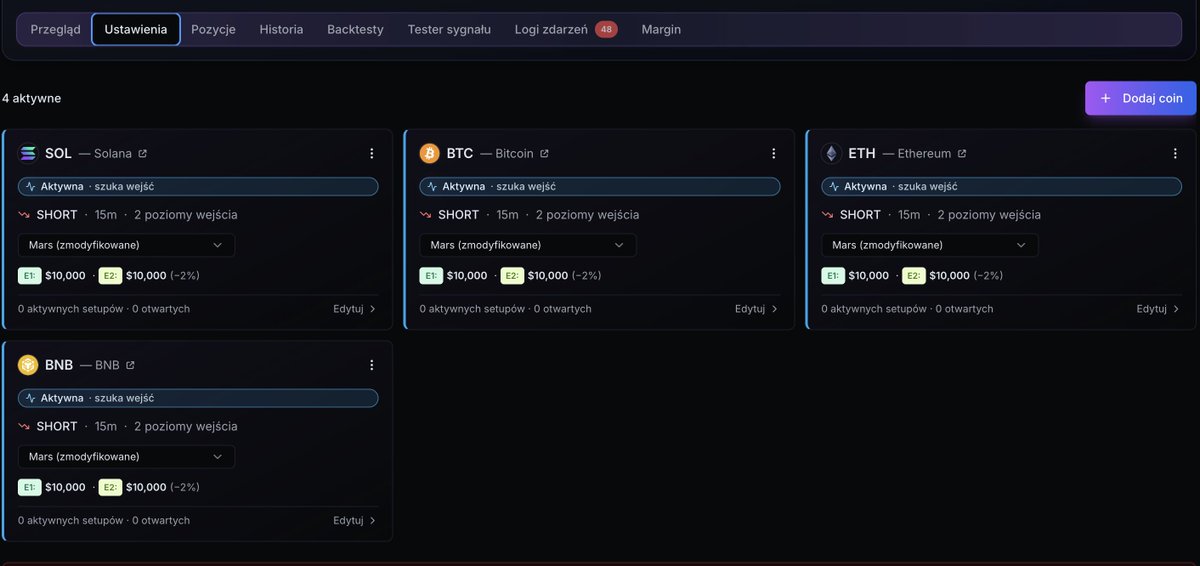Click '2 poziomy wejścia' on ETH card

[989, 215]
